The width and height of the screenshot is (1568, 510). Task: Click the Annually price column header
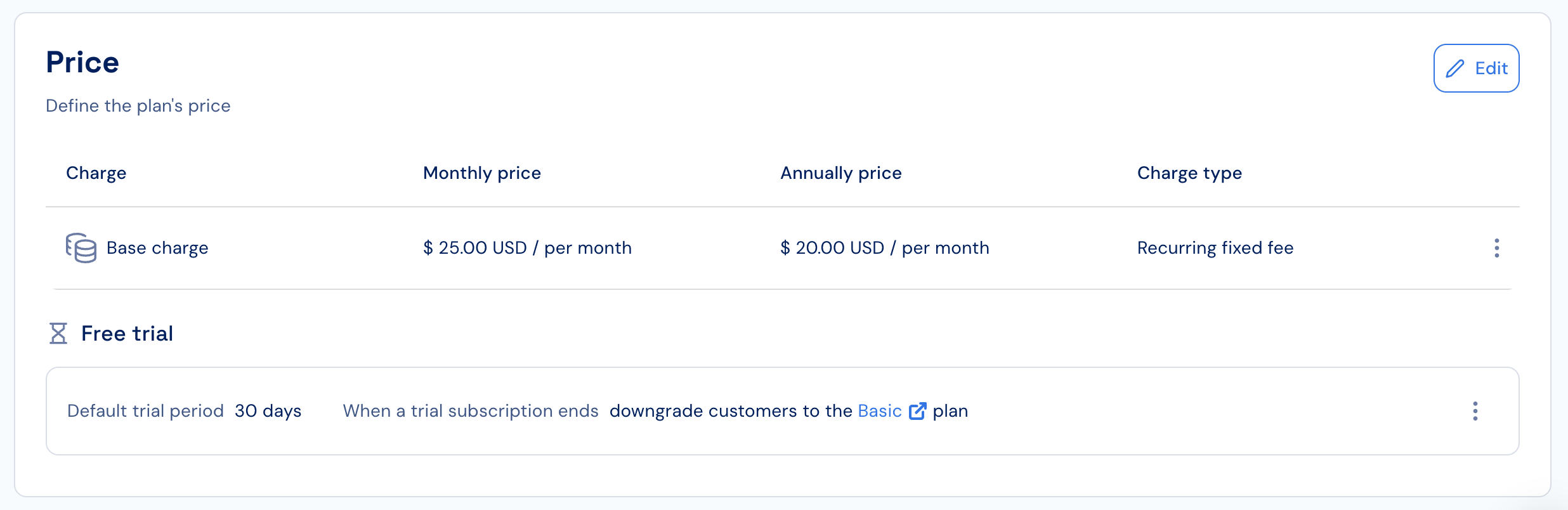coord(841,173)
